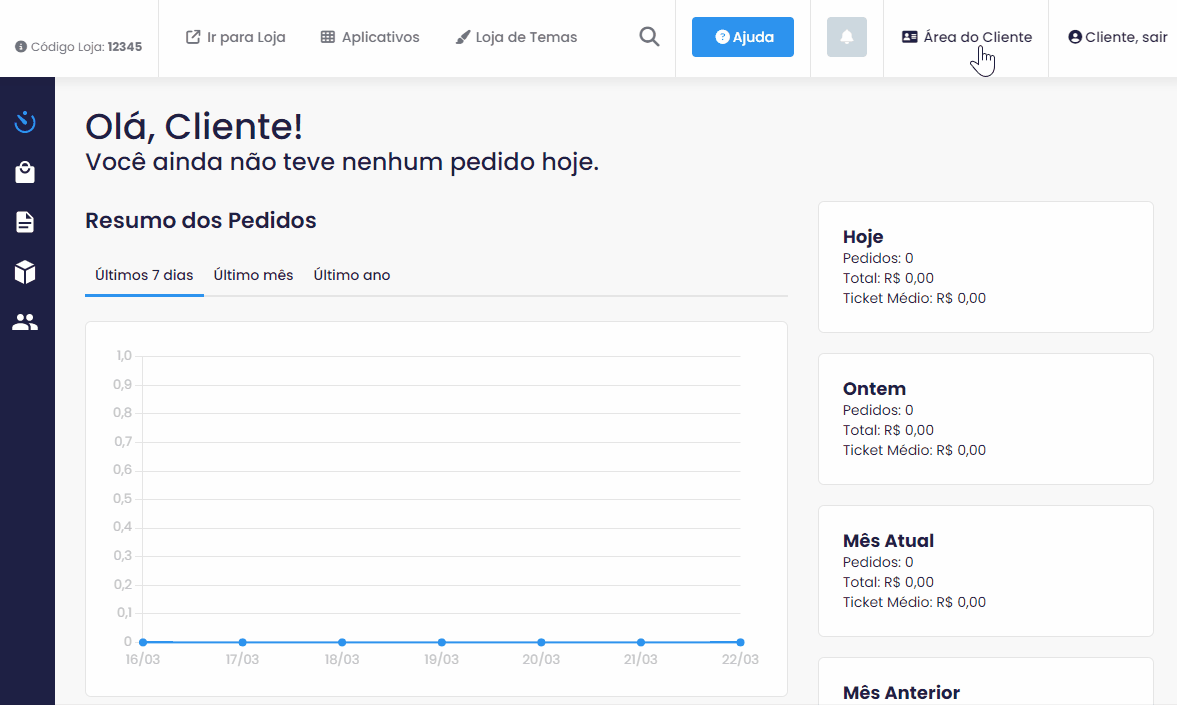This screenshot has width=1177, height=705.
Task: Open the notifications bell
Action: [x=847, y=37]
